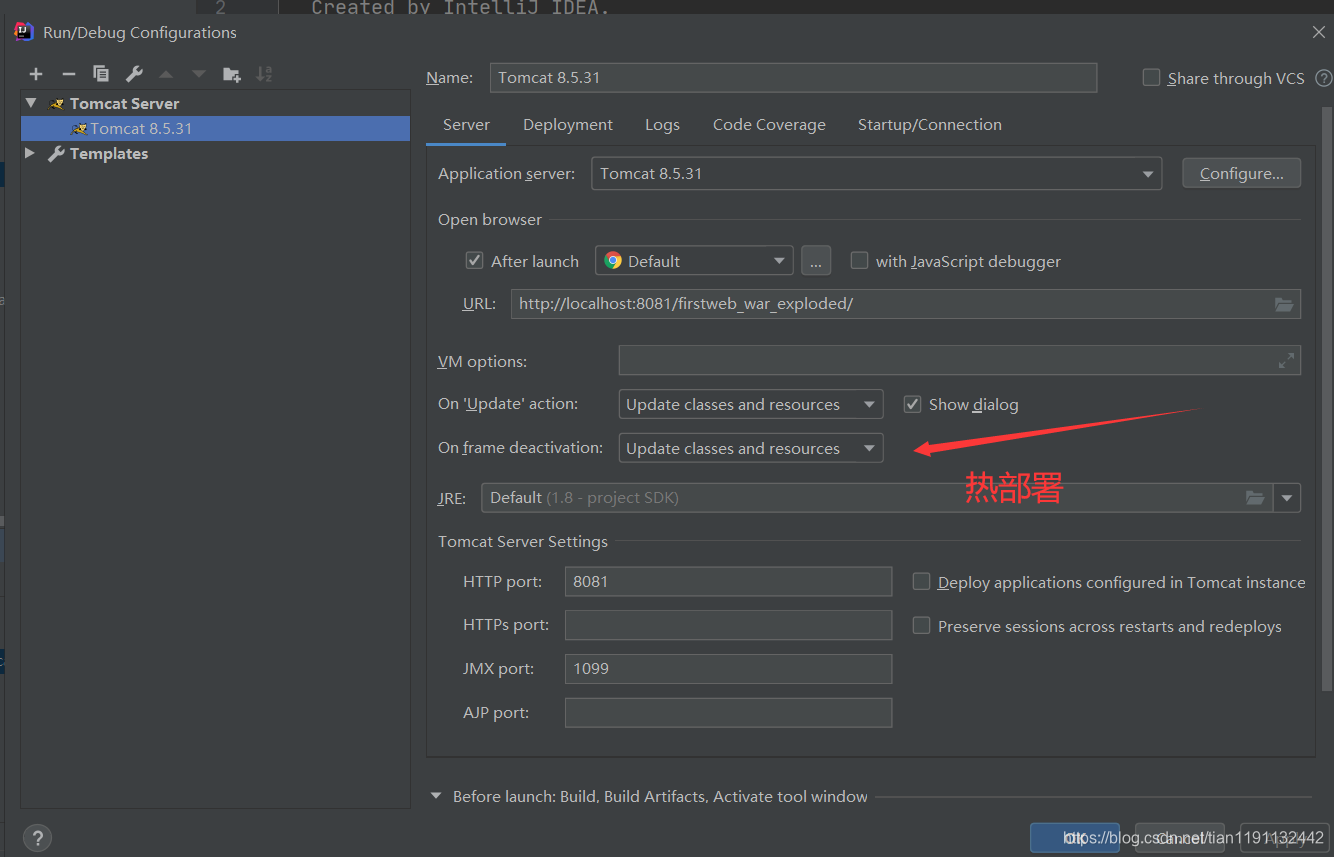Image resolution: width=1334 pixels, height=857 pixels.
Task: Open edit templates wrench icon
Action: 134,74
